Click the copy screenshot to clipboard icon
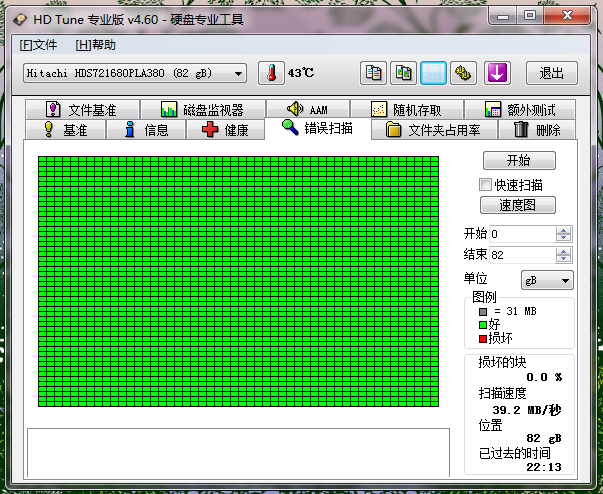This screenshot has width=603, height=494. (x=403, y=73)
